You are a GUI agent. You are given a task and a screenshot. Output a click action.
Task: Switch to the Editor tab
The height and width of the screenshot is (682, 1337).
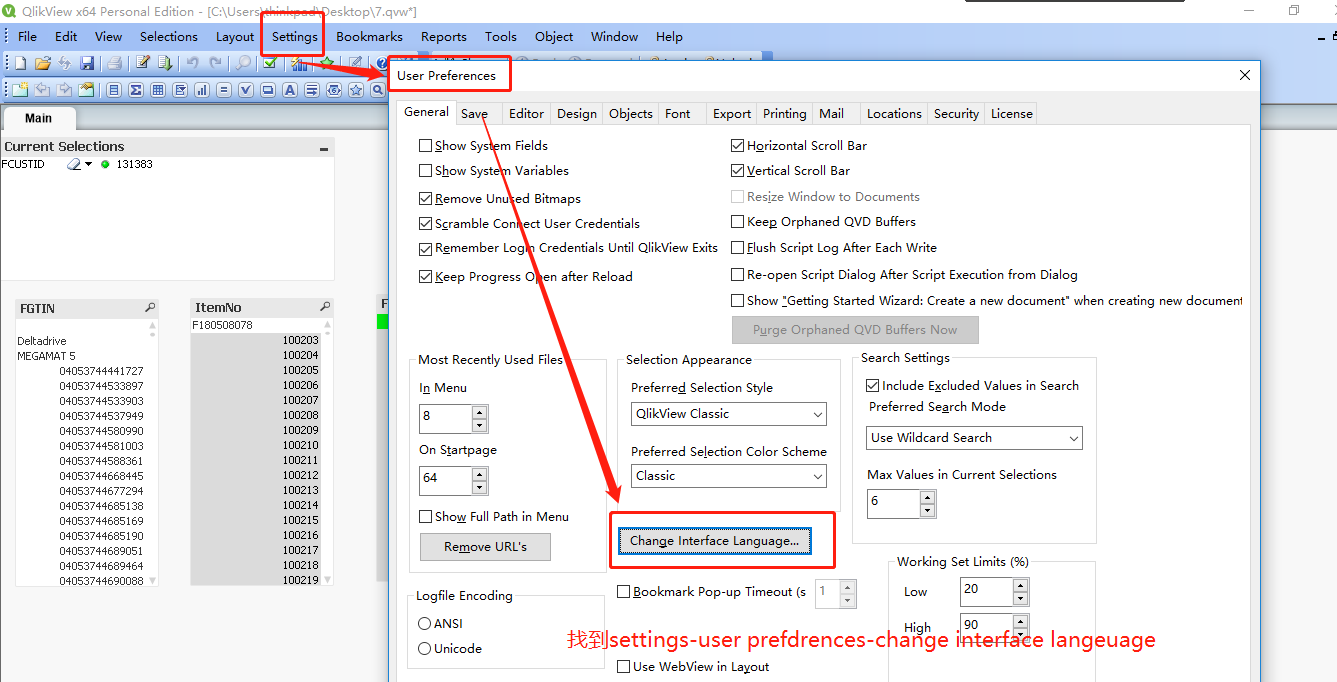pyautogui.click(x=526, y=114)
